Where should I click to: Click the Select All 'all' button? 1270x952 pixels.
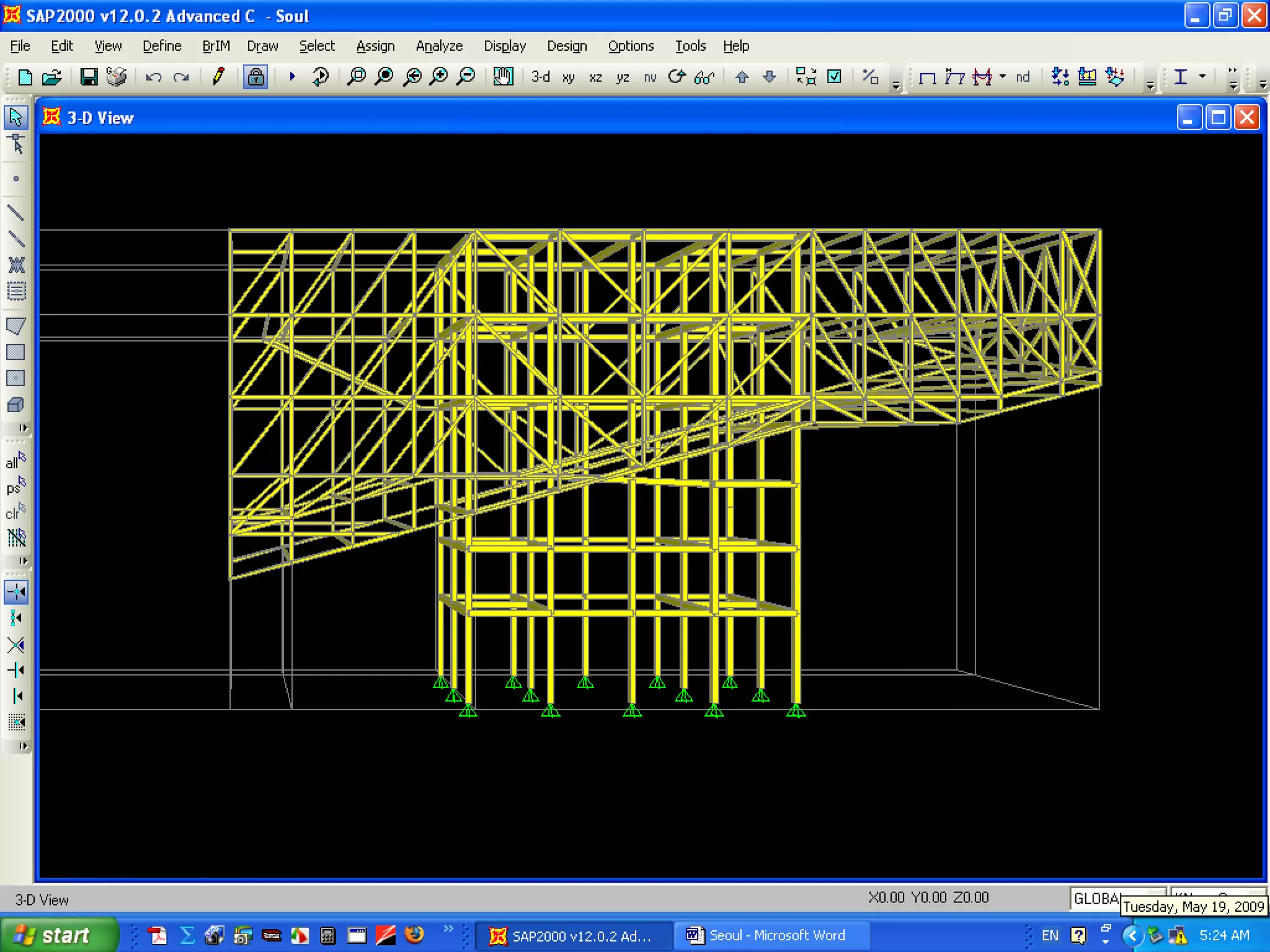(16, 461)
